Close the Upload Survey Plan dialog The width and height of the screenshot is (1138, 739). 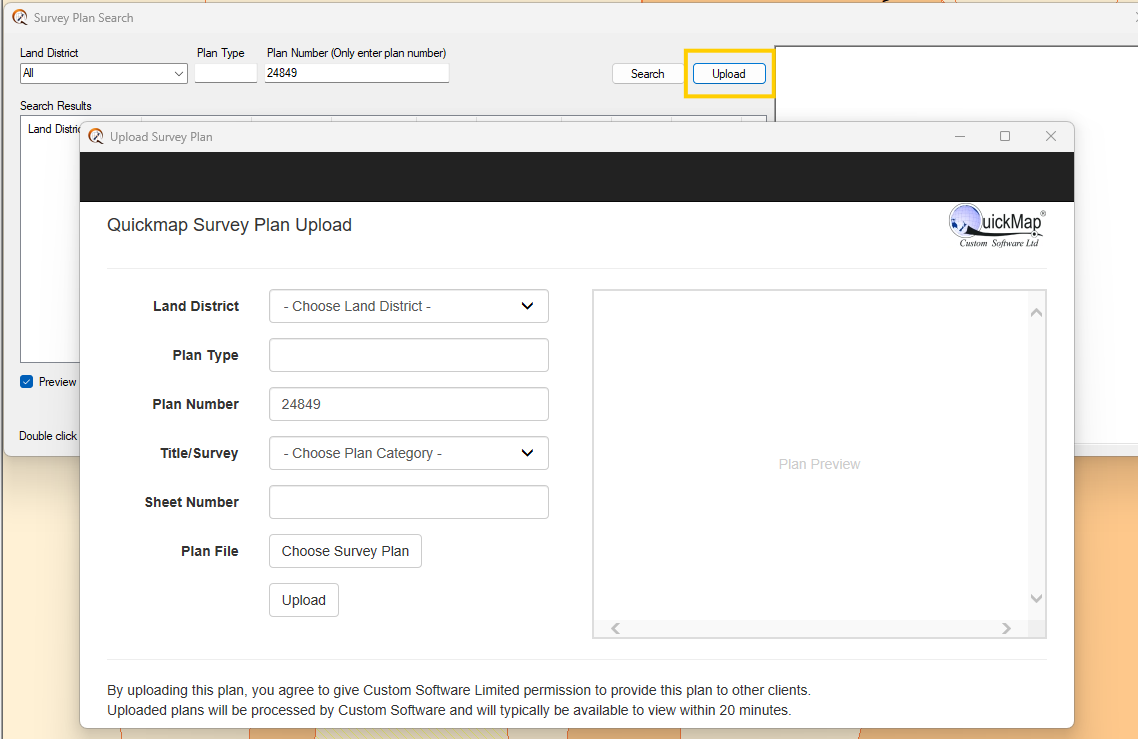click(1050, 137)
